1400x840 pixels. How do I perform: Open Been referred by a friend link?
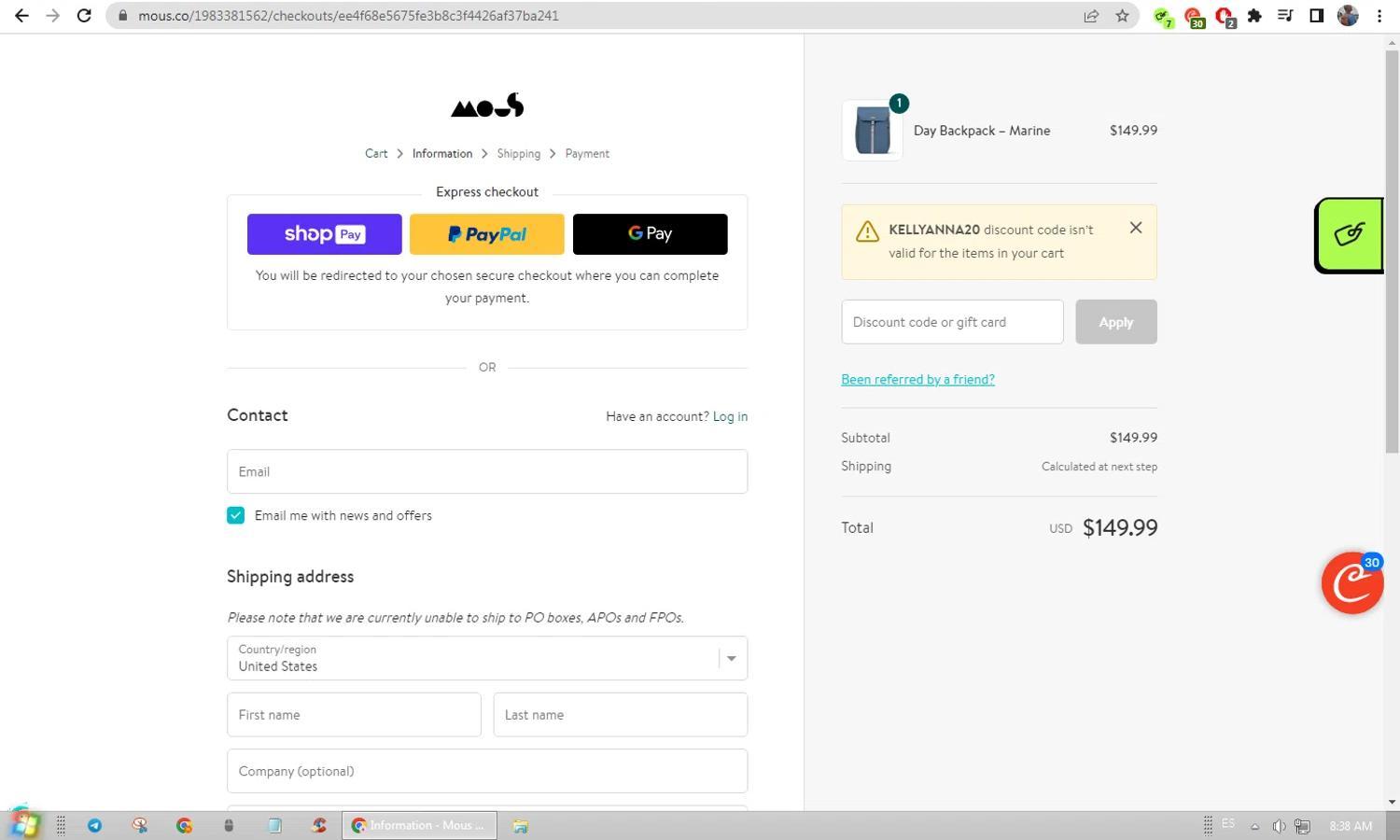point(917,379)
